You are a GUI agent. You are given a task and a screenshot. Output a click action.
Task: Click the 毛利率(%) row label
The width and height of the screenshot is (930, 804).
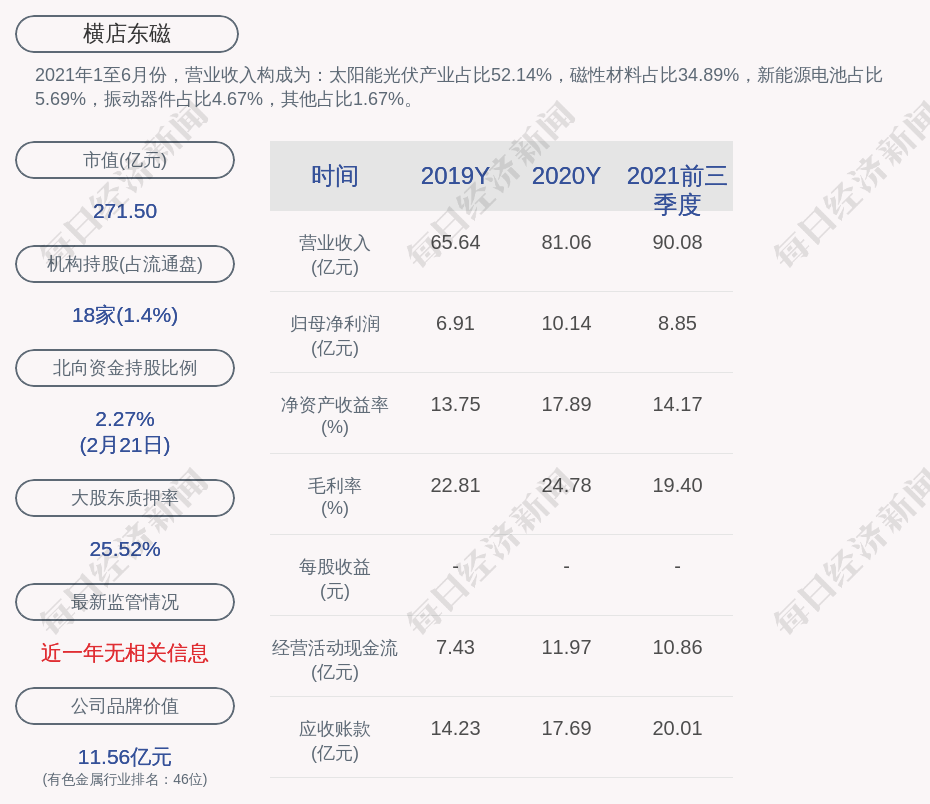tap(335, 497)
